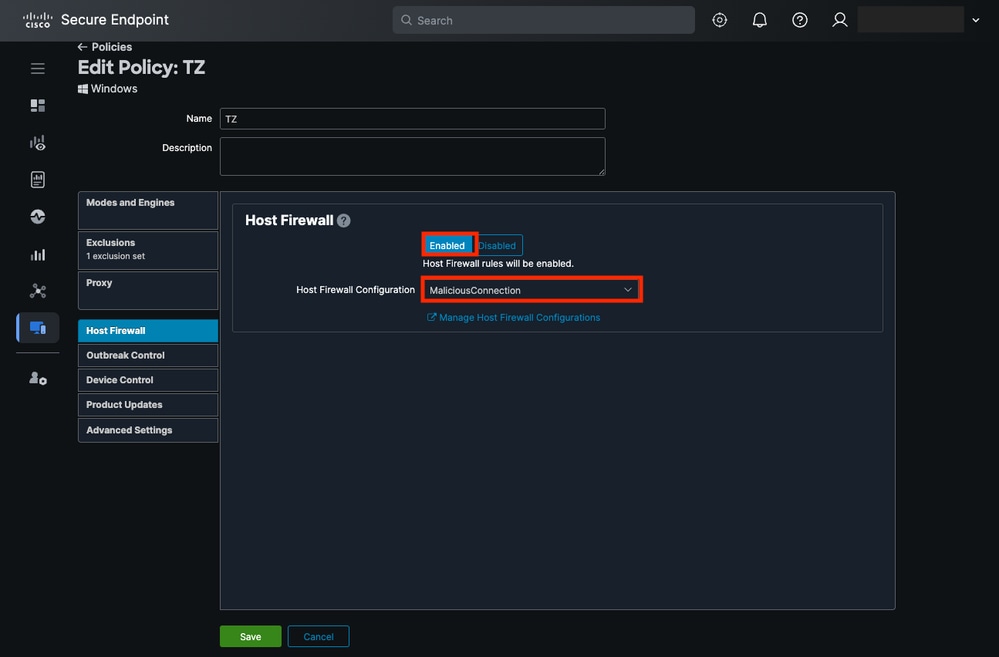Image resolution: width=999 pixels, height=657 pixels.
Task: Click the "Windows" platform label
Action: pos(108,89)
